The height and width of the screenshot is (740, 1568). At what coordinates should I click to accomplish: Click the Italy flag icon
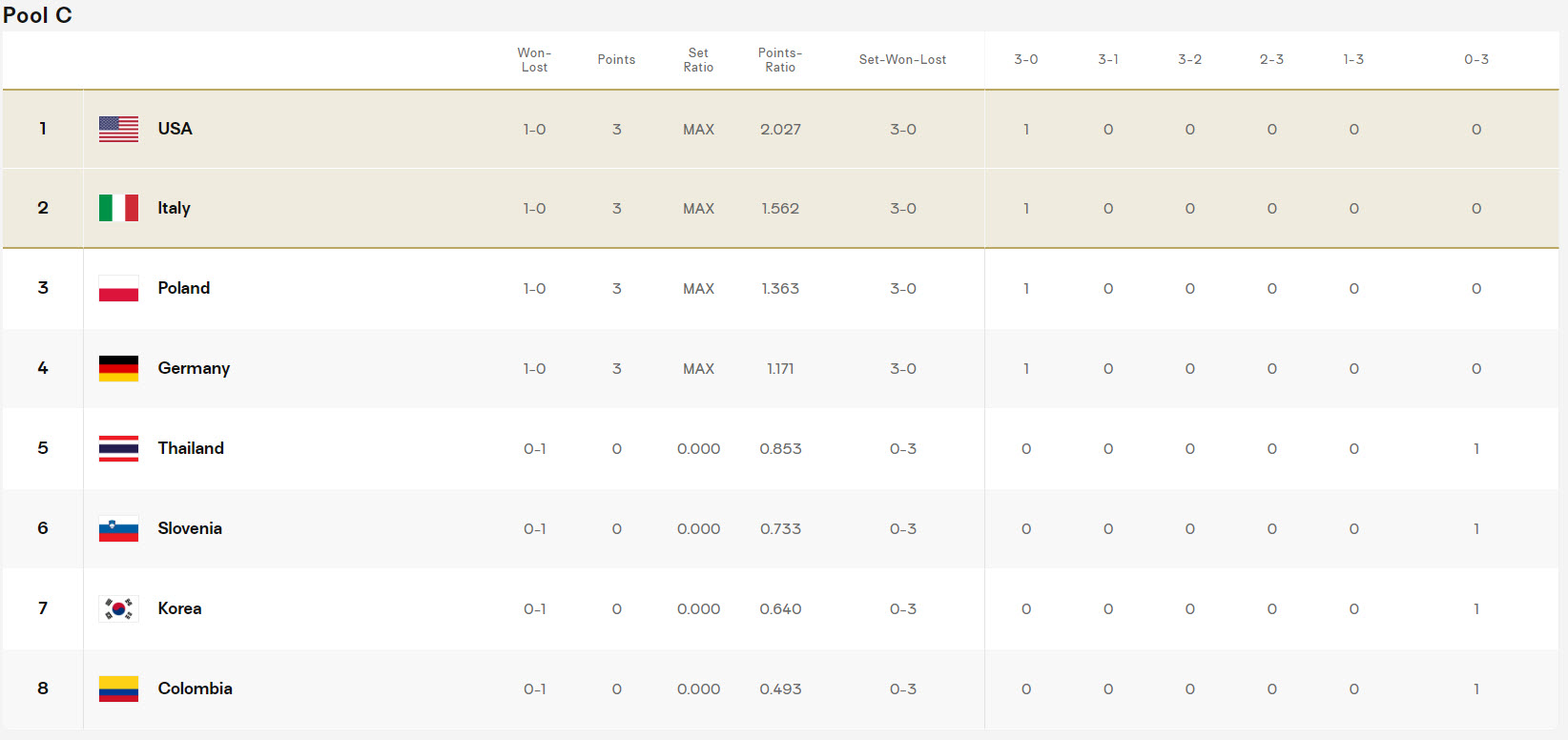pos(118,208)
